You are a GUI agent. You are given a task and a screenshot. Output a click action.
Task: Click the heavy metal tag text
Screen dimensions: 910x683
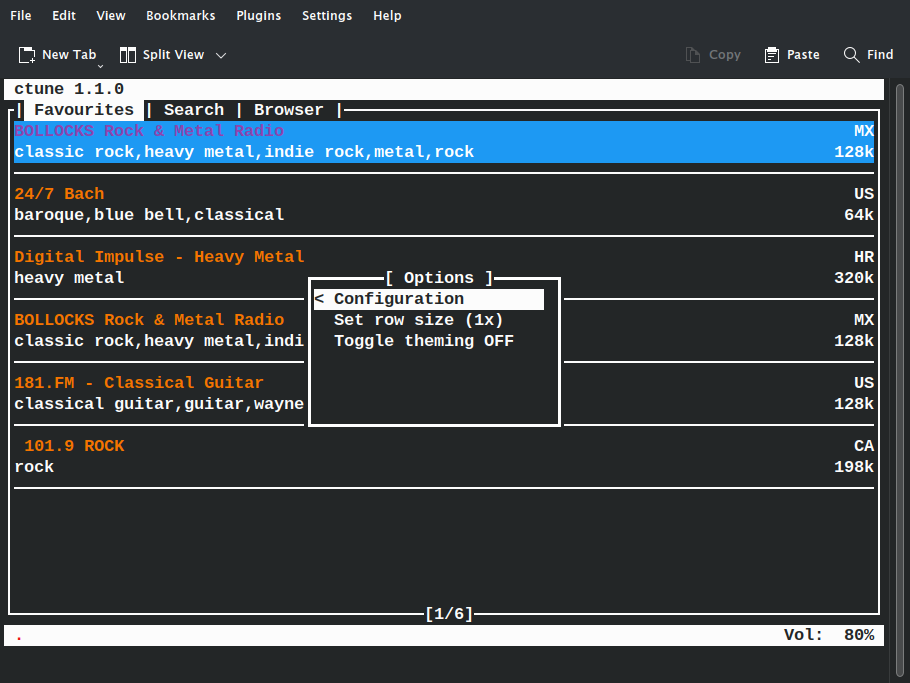point(69,278)
